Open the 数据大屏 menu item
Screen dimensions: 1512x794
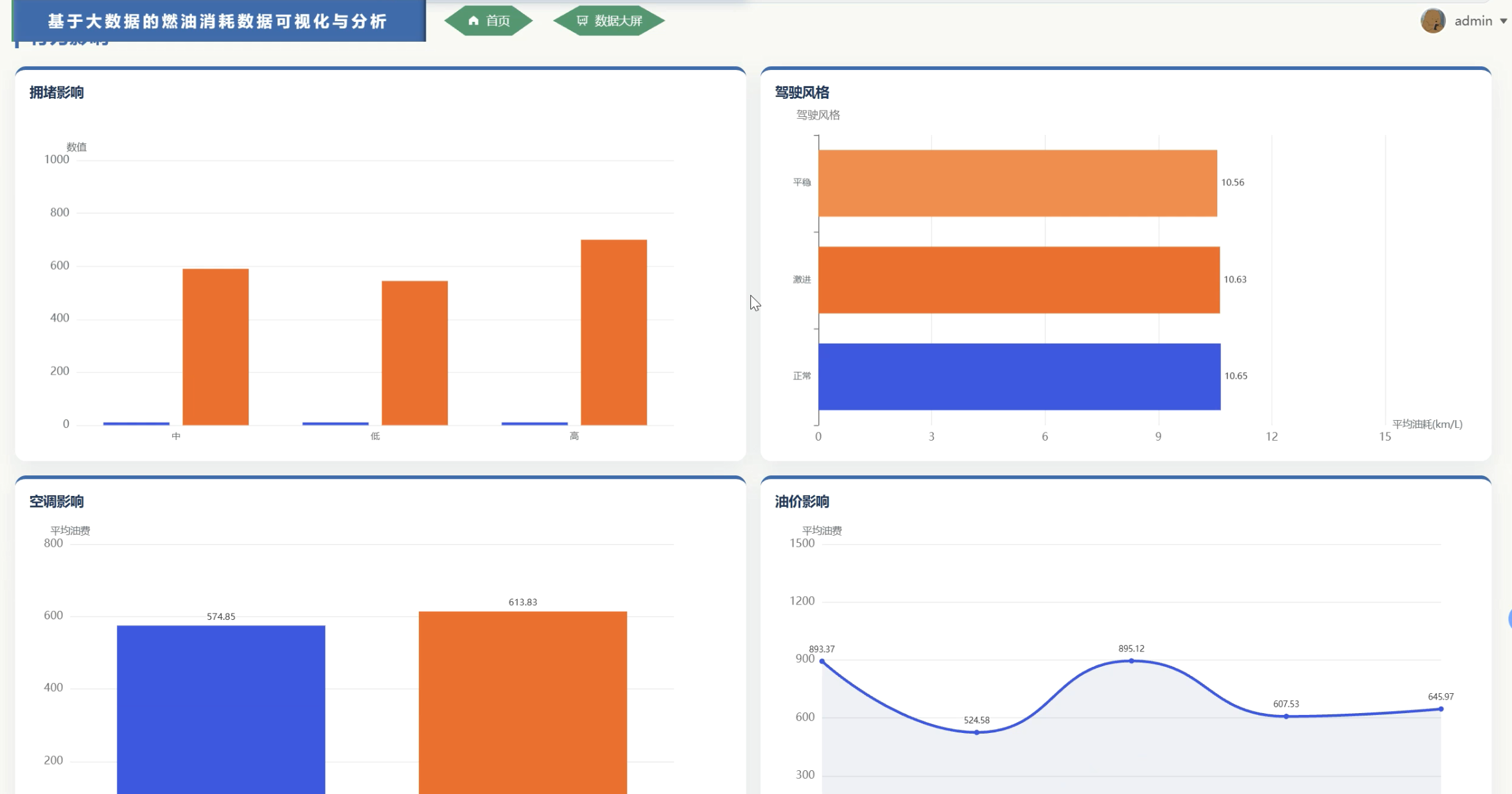pyautogui.click(x=609, y=21)
